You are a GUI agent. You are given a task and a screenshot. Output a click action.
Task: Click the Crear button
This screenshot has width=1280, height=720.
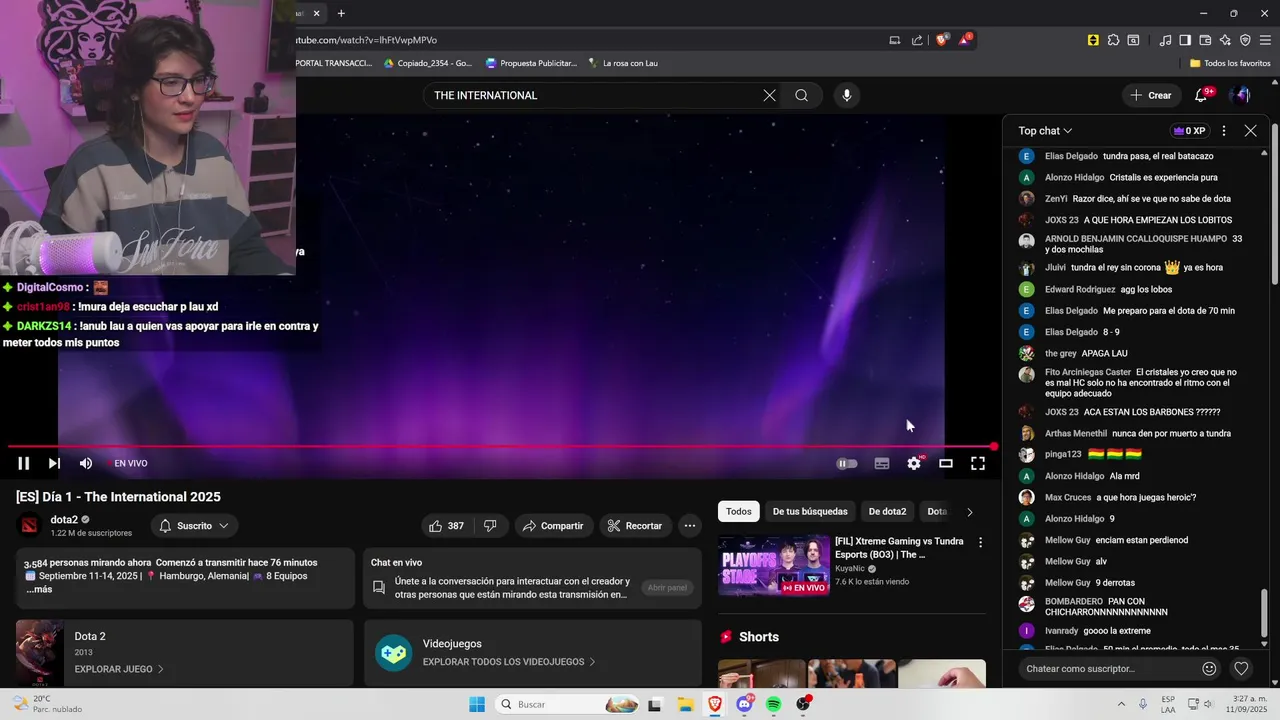1150,95
